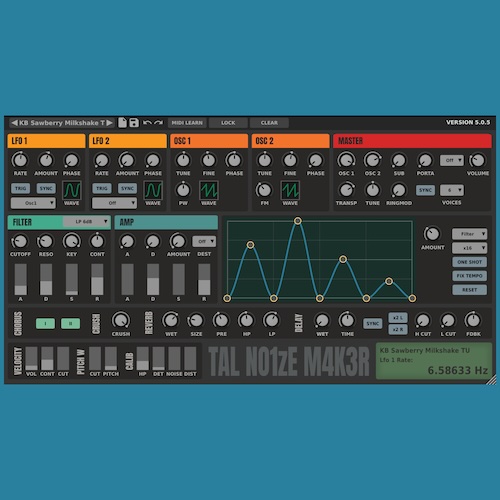Click the Fix Tempo button
500x500 pixels.
(x=469, y=276)
